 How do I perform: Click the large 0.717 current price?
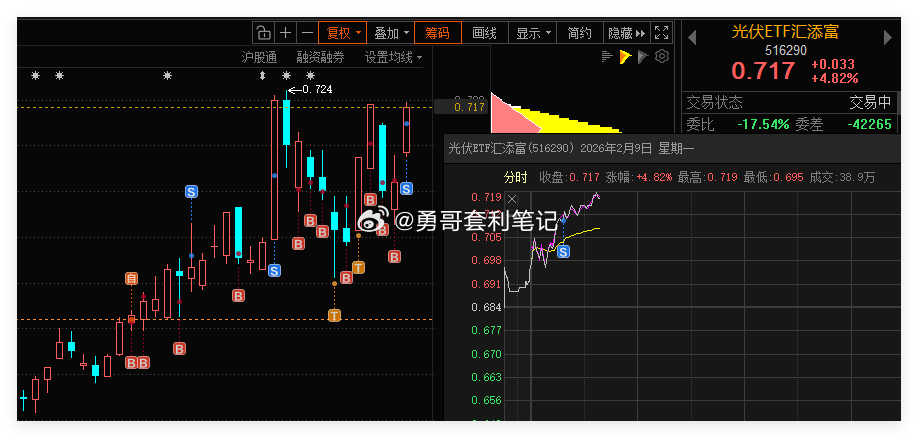tap(763, 71)
